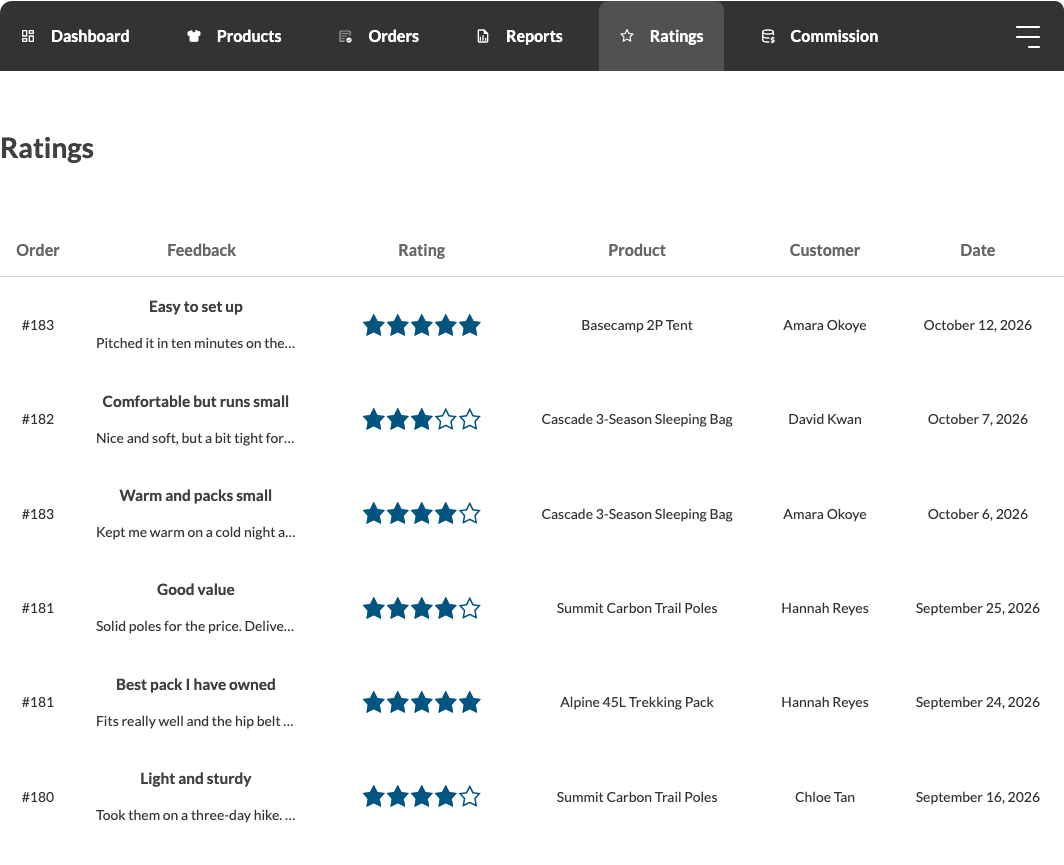Click Hannah Reyes in the September 25 row

pos(824,608)
